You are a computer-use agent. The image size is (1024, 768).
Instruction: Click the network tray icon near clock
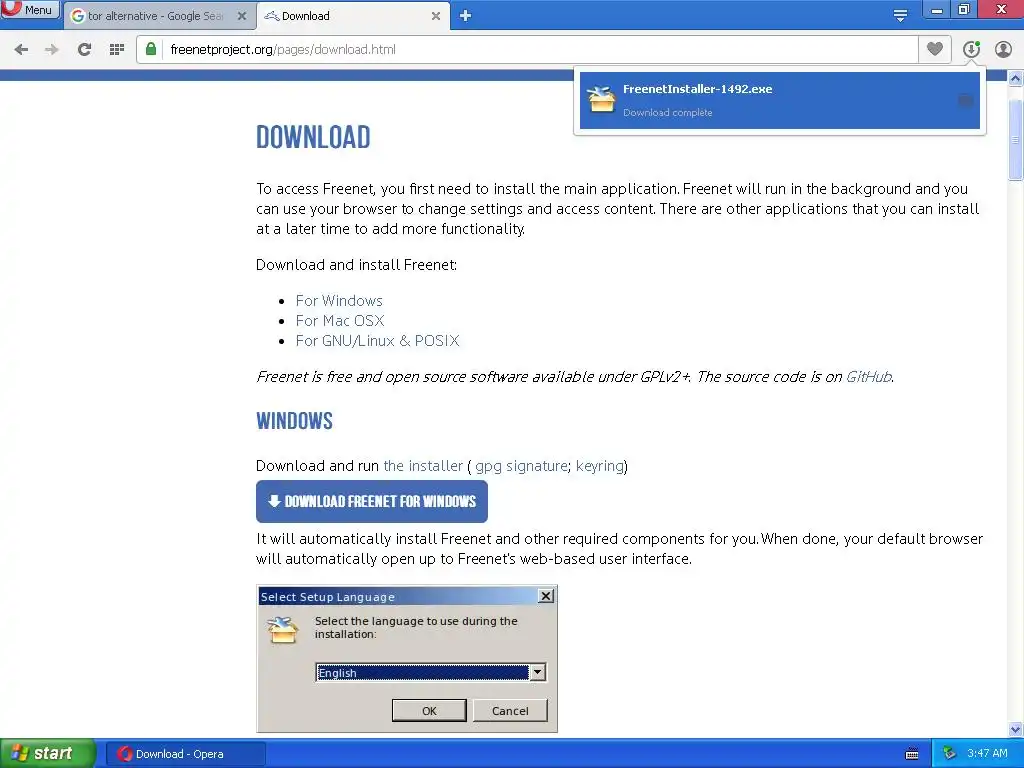(x=949, y=754)
